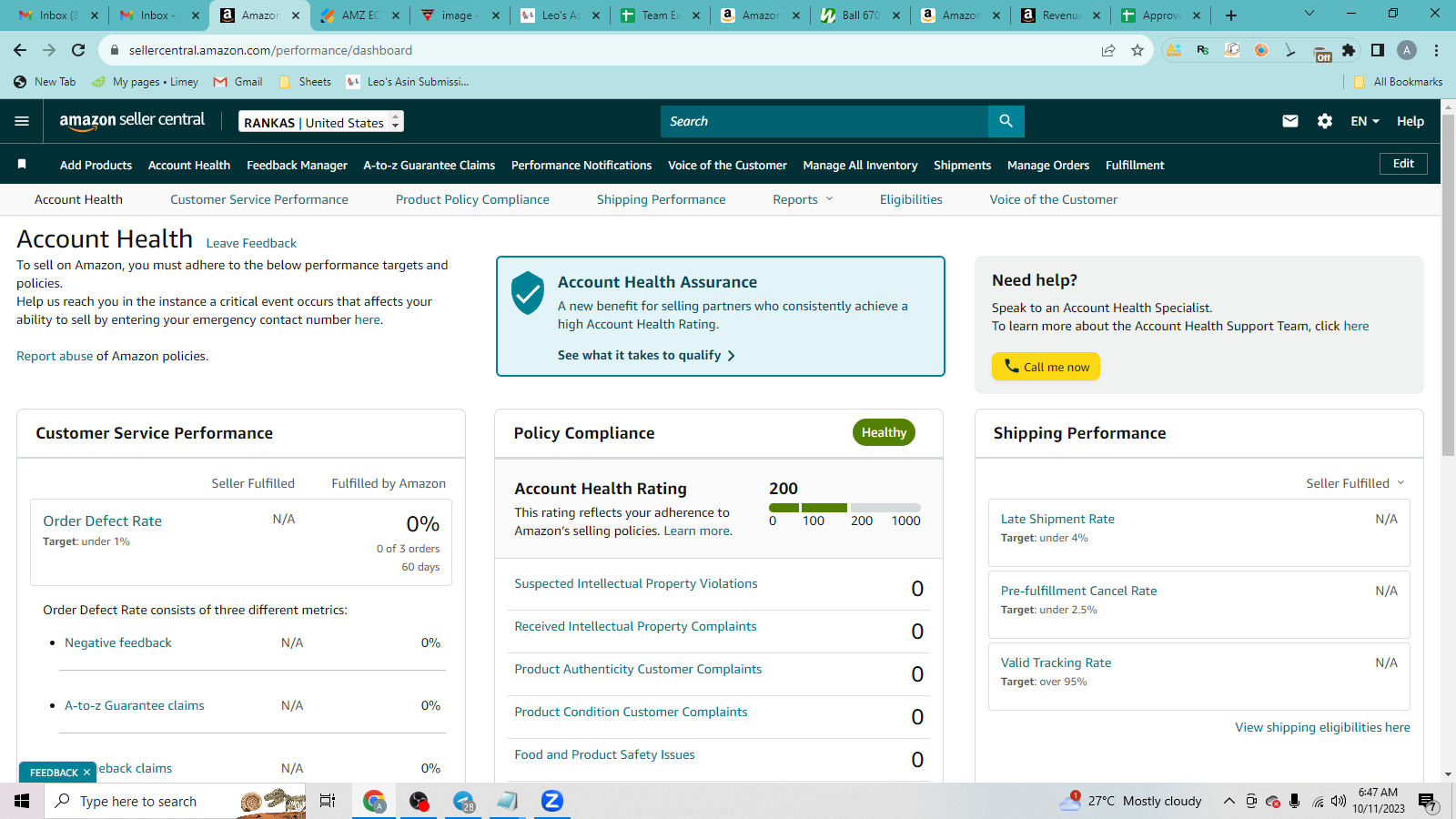Open the A-to-z Guarantee claims metric link
1456x819 pixels.
click(x=135, y=705)
